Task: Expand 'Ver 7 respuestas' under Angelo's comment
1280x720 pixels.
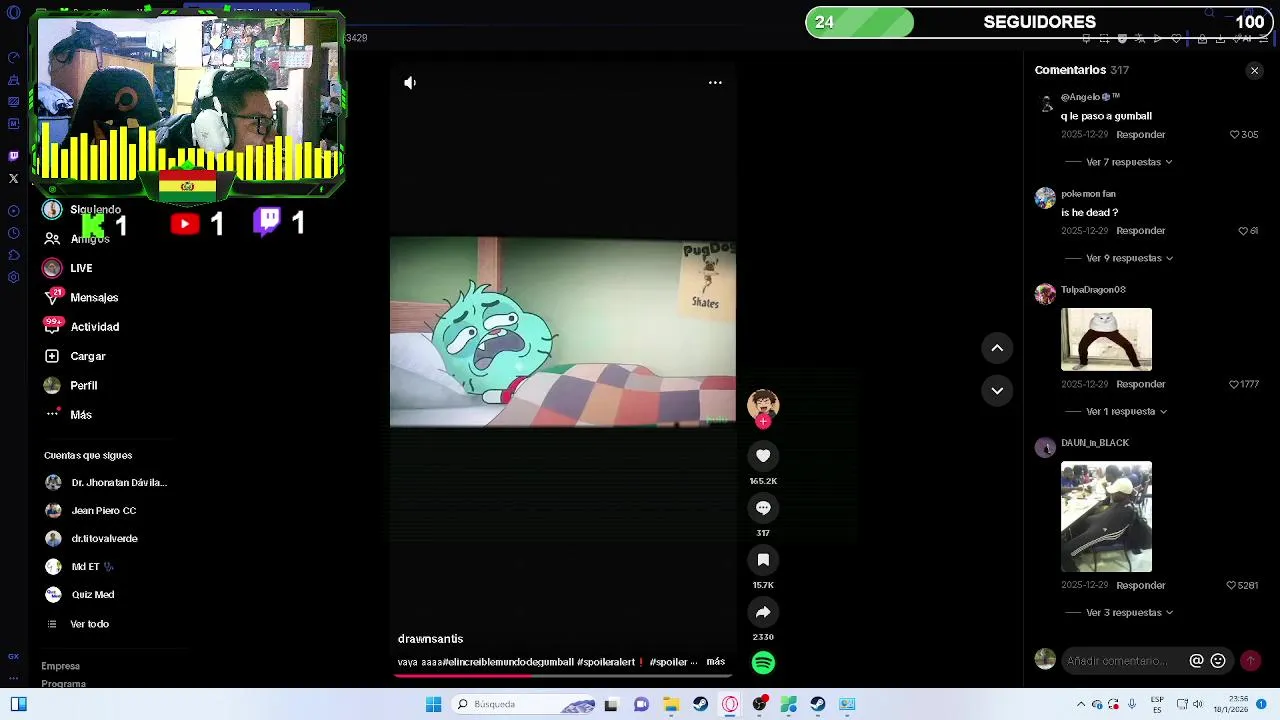Action: (1129, 162)
